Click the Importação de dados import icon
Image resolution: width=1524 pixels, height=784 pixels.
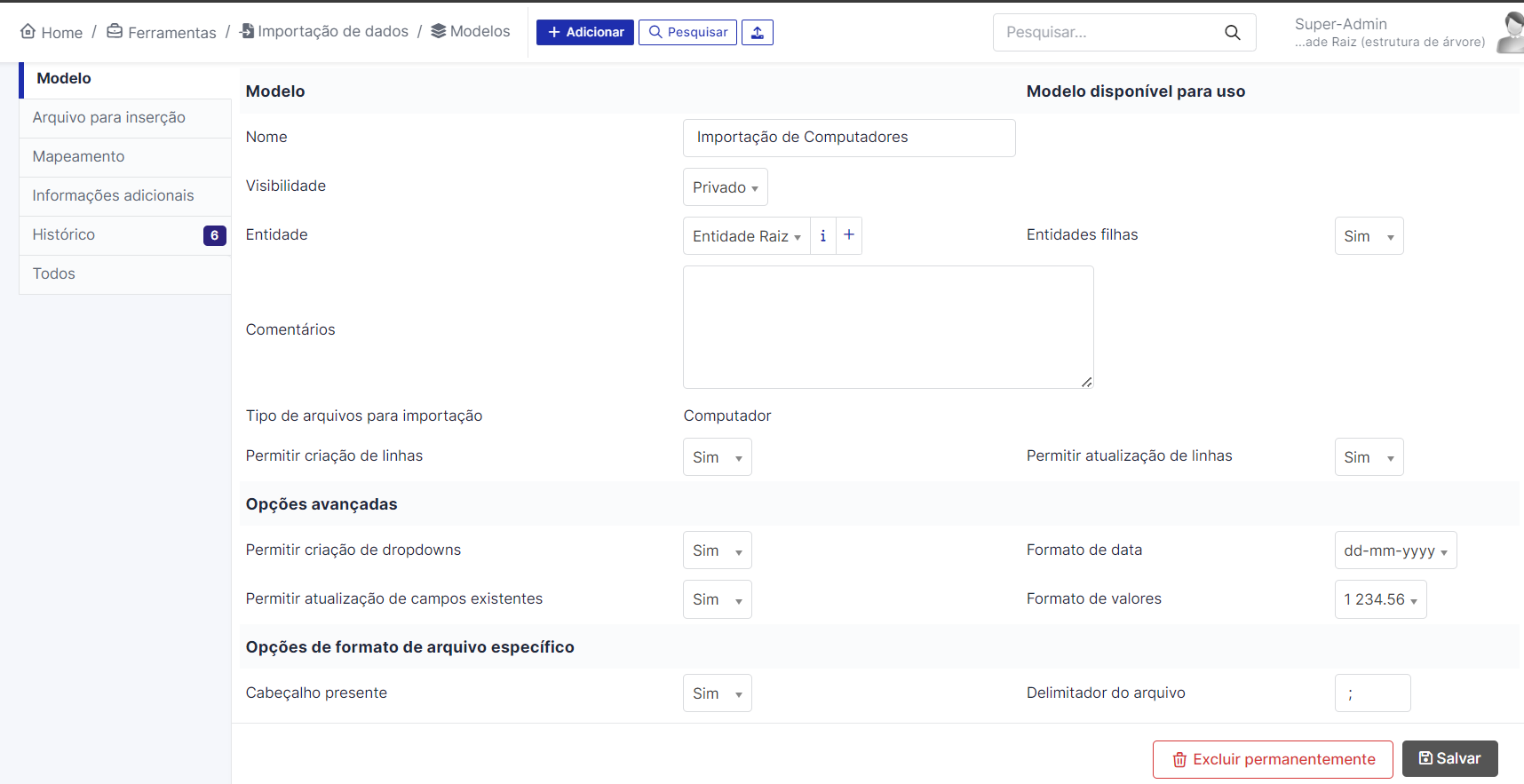click(247, 31)
